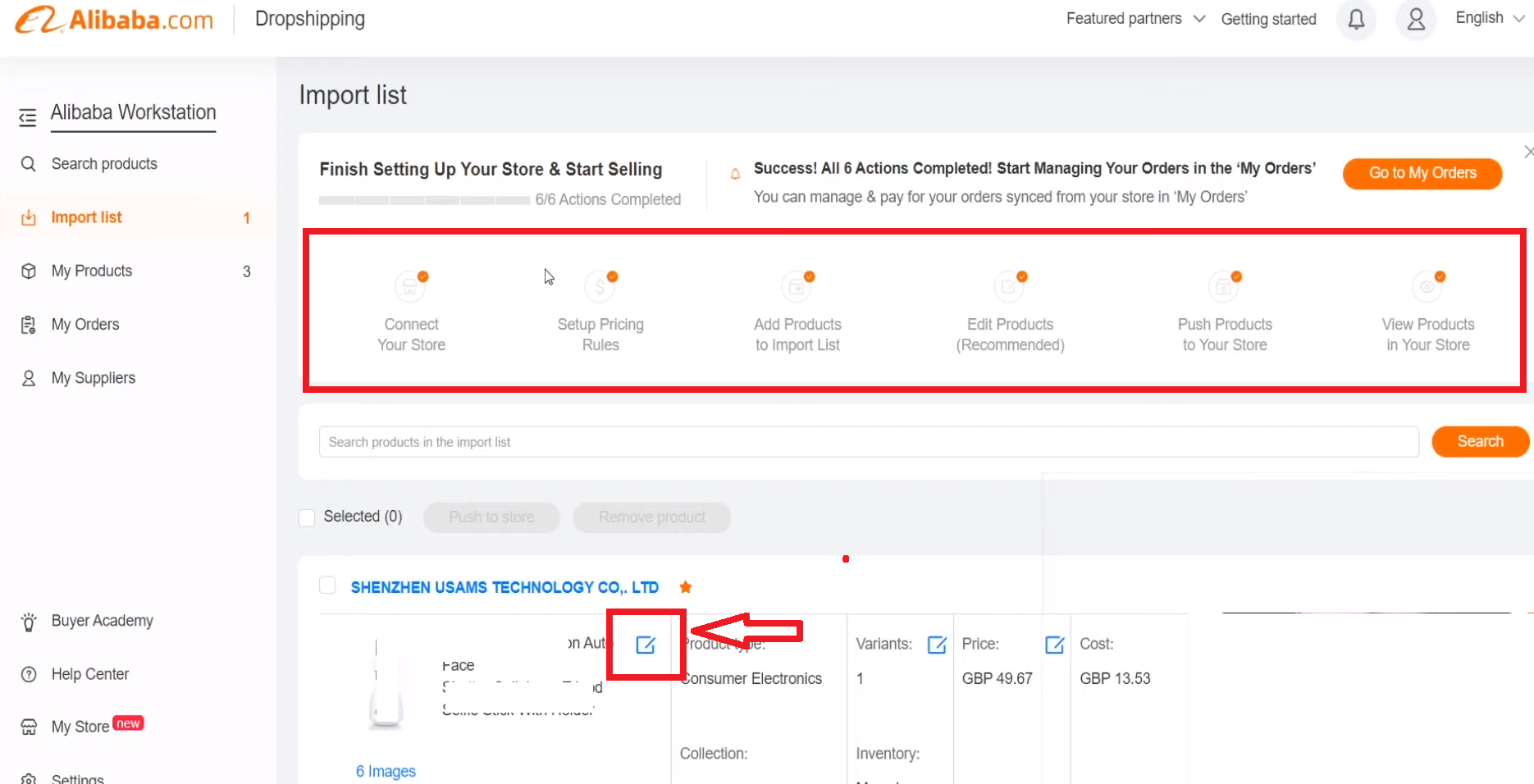Click the Search products magnifier icon
The height and width of the screenshot is (784, 1534).
tap(29, 164)
